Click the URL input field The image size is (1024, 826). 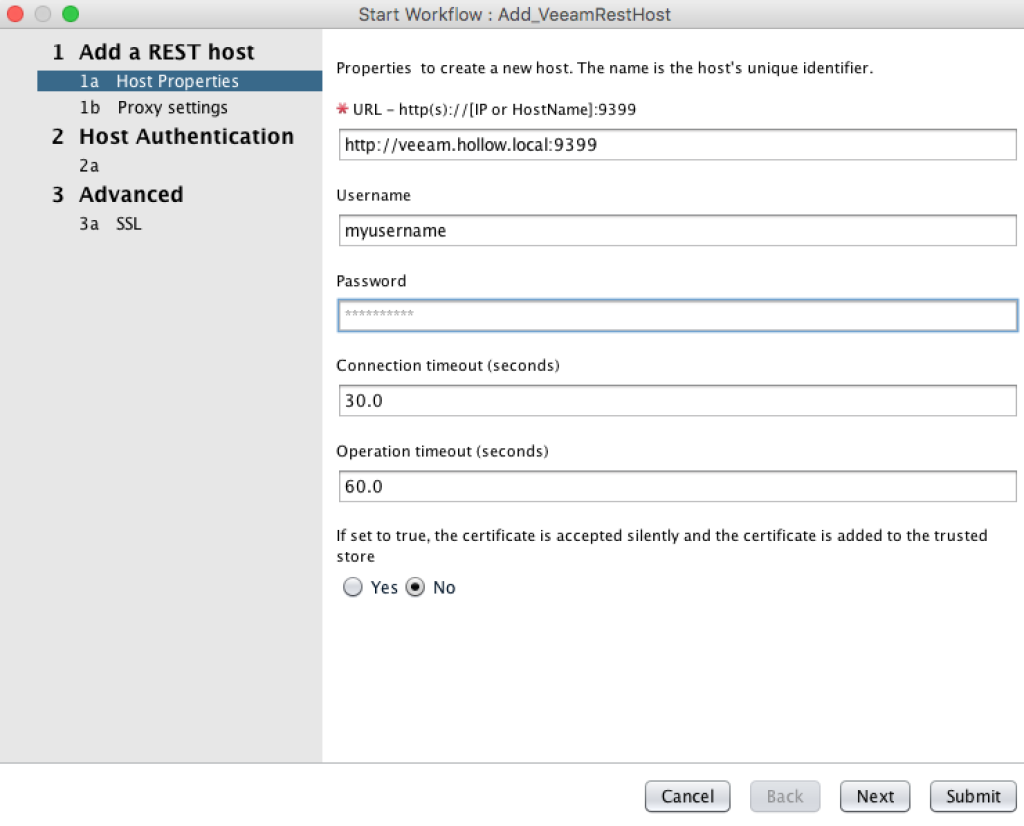pyautogui.click(x=676, y=144)
